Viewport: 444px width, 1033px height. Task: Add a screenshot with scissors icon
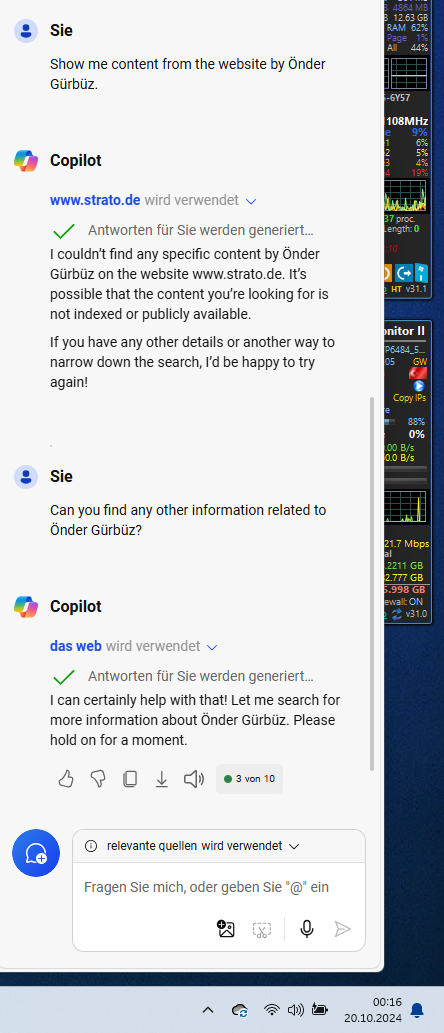(262, 930)
